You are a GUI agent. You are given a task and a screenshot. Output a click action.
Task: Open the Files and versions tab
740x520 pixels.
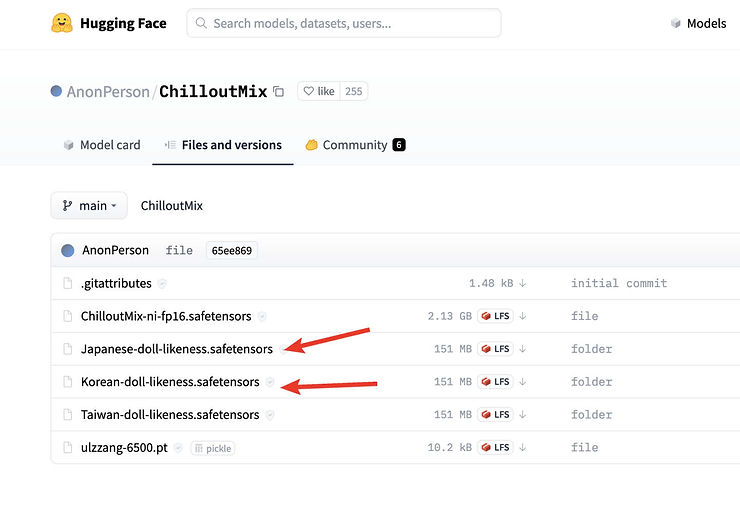(x=223, y=145)
